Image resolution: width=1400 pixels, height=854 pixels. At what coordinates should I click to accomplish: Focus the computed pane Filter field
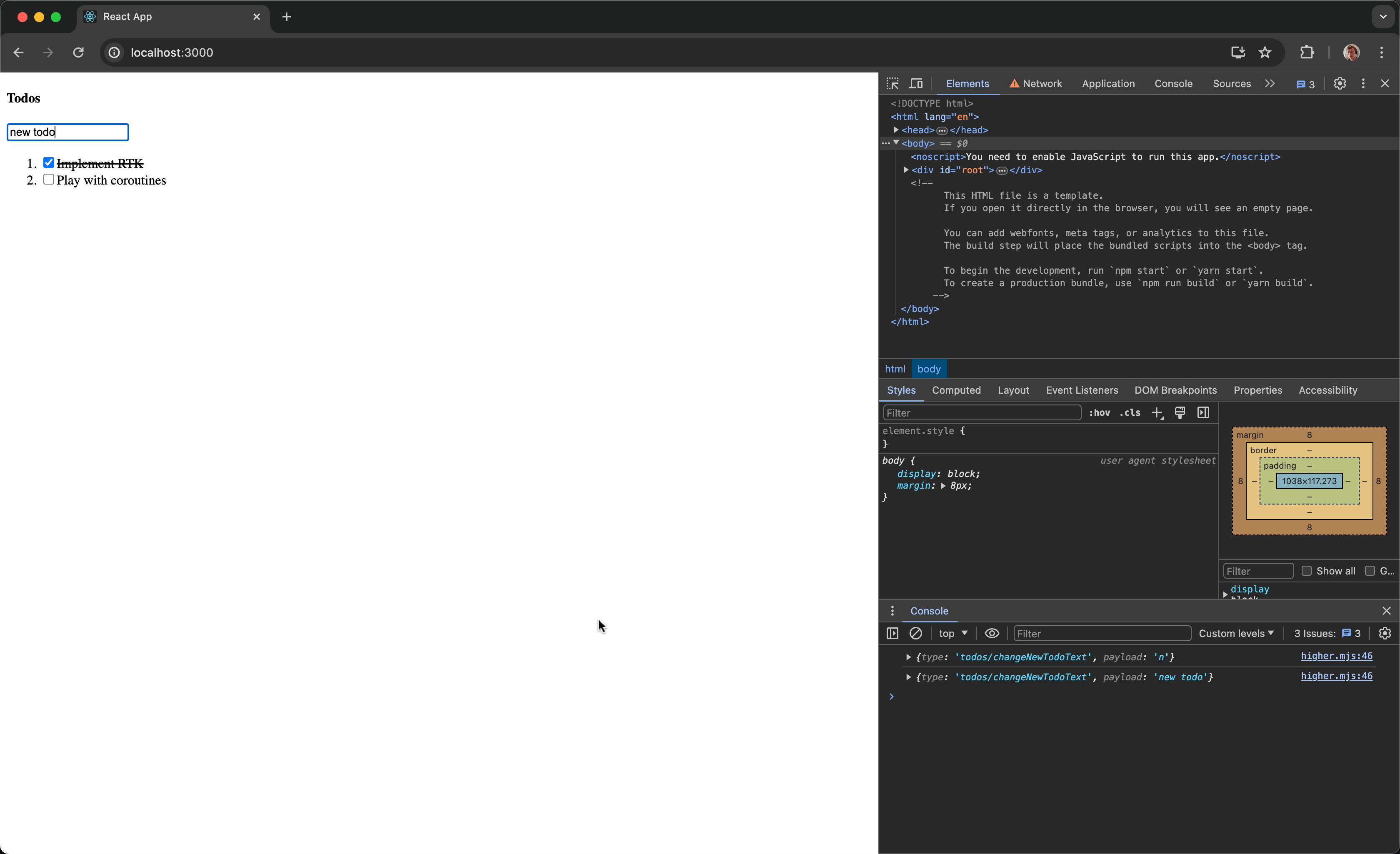click(1258, 571)
